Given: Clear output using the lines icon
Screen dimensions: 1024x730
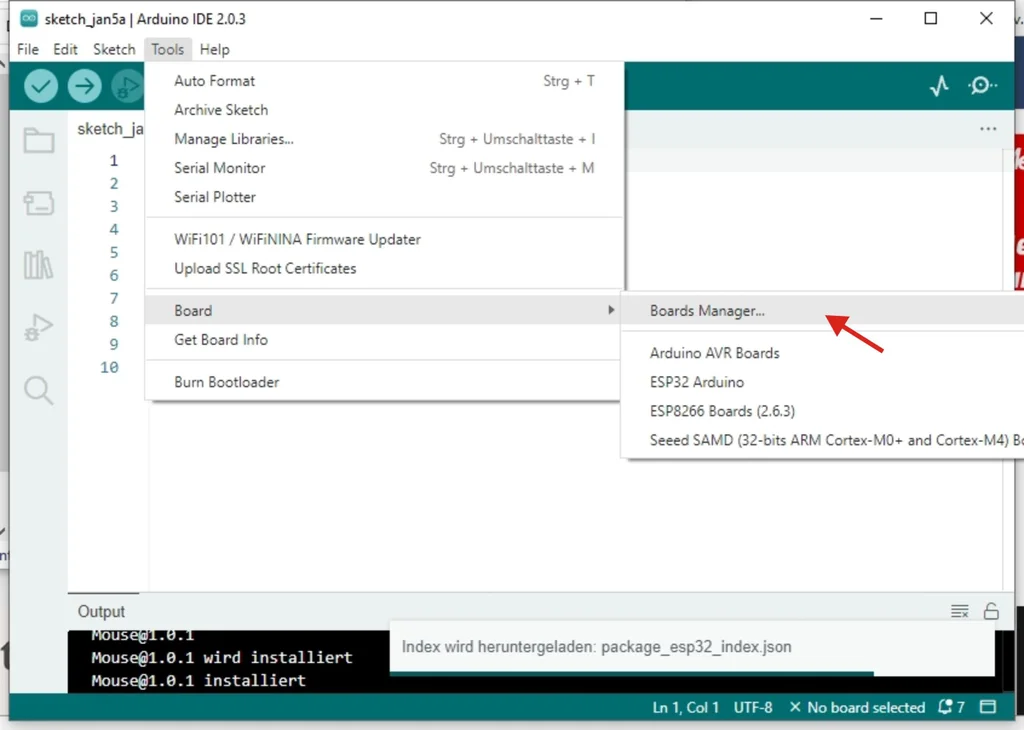Looking at the screenshot, I should click(x=959, y=611).
